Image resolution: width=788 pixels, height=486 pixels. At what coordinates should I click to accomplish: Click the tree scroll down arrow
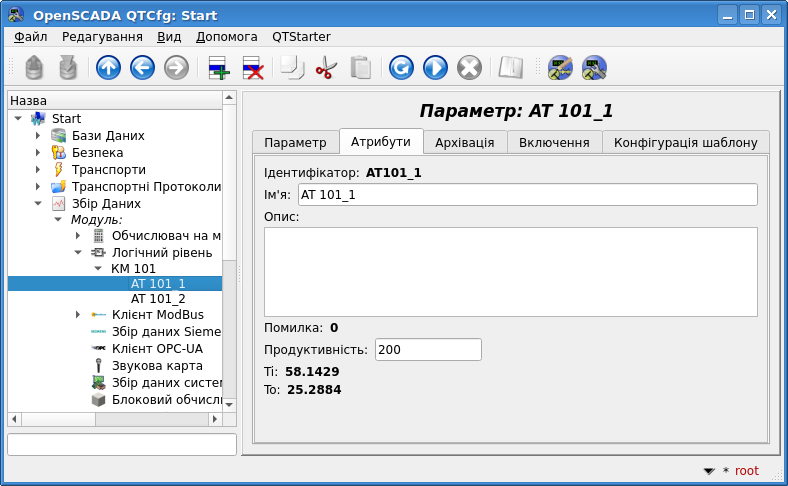[x=229, y=405]
